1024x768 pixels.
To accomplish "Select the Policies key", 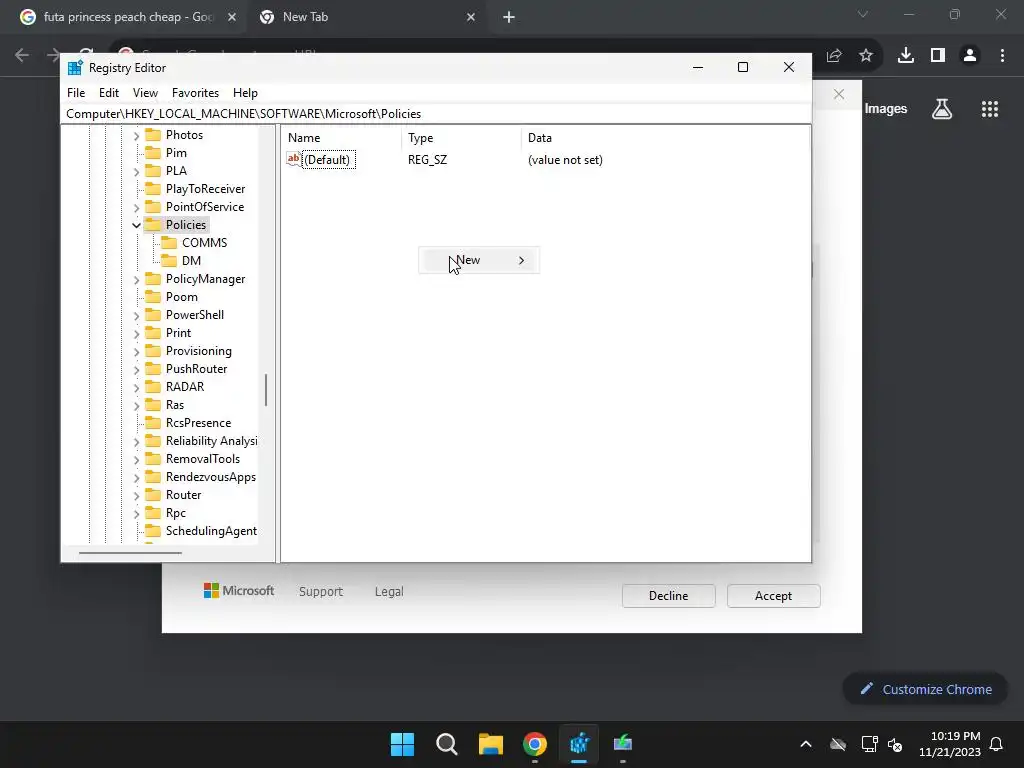I will (x=185, y=225).
